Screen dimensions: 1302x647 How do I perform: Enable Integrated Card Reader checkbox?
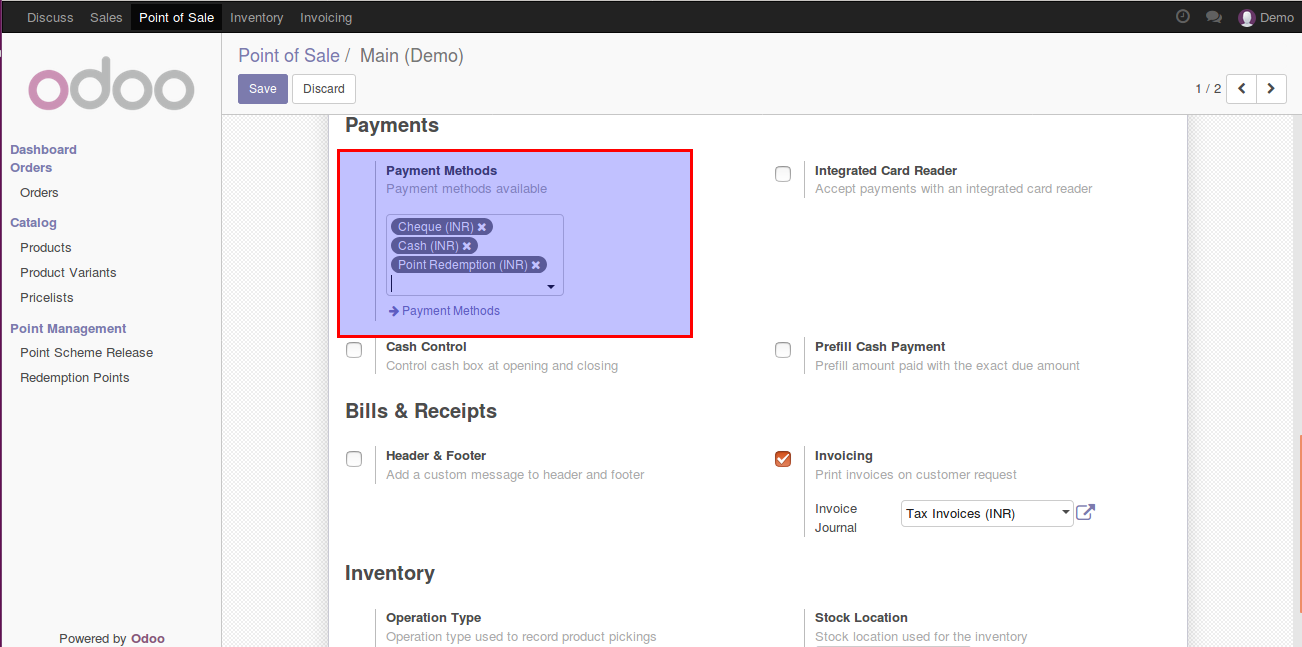coord(783,174)
